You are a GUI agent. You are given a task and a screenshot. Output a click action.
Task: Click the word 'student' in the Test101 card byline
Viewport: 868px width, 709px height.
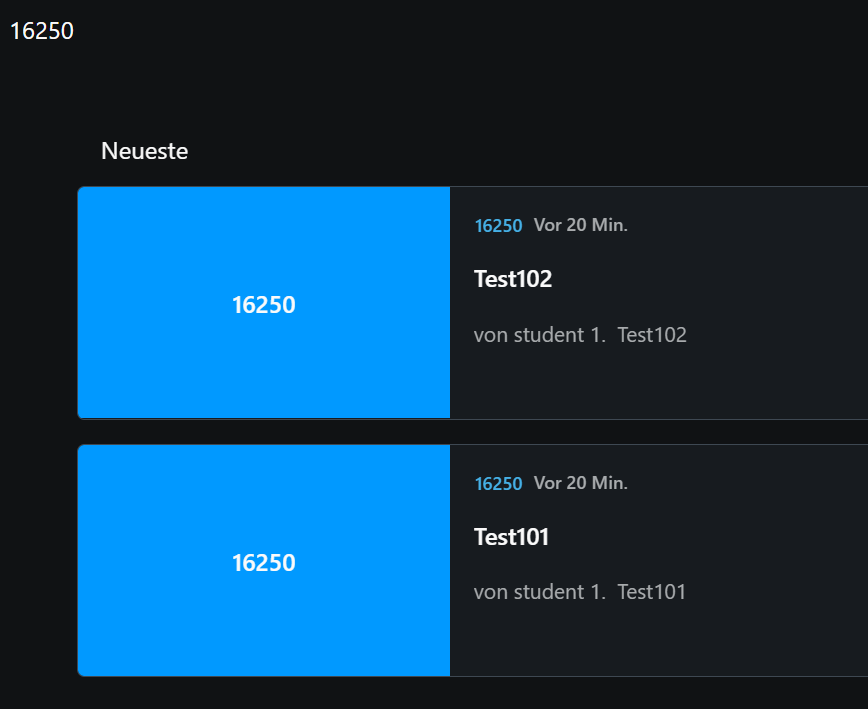(549, 592)
